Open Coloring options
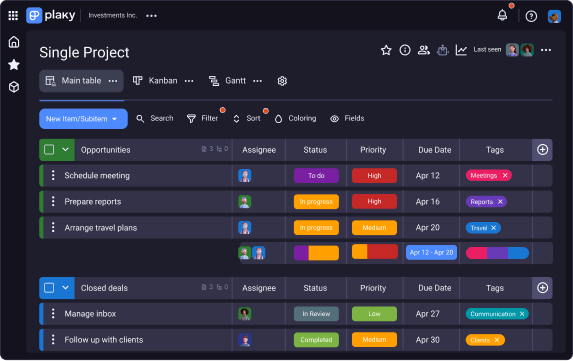This screenshot has height=361, width=573. click(x=295, y=118)
